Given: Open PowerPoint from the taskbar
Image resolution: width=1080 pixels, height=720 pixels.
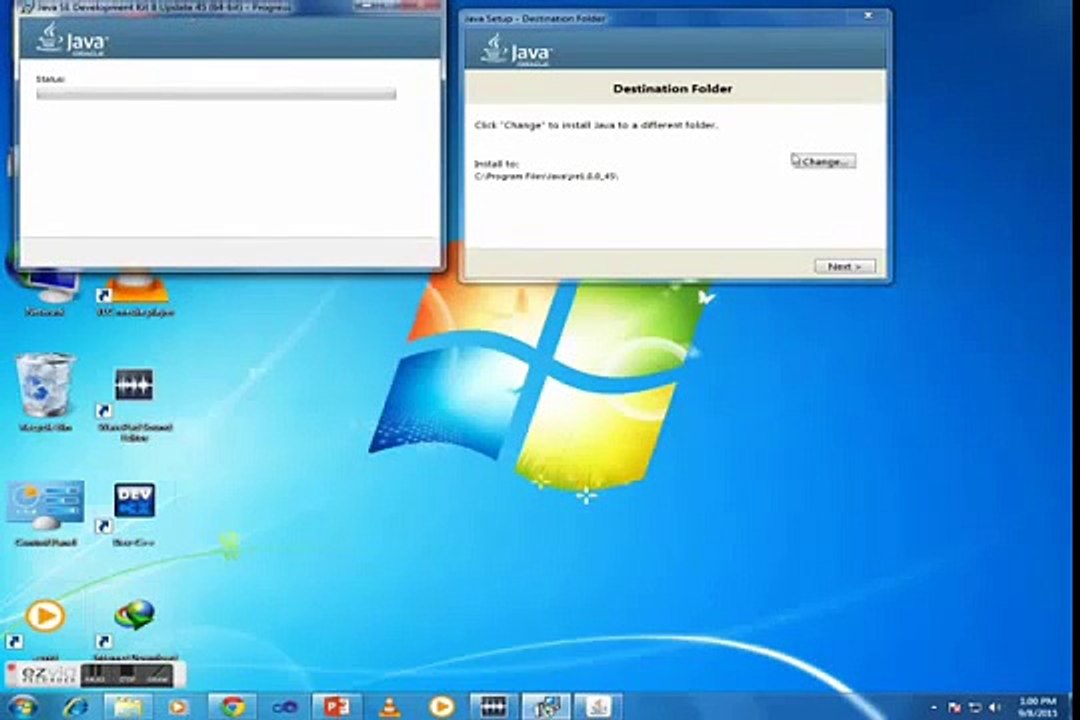Looking at the screenshot, I should click(x=337, y=707).
